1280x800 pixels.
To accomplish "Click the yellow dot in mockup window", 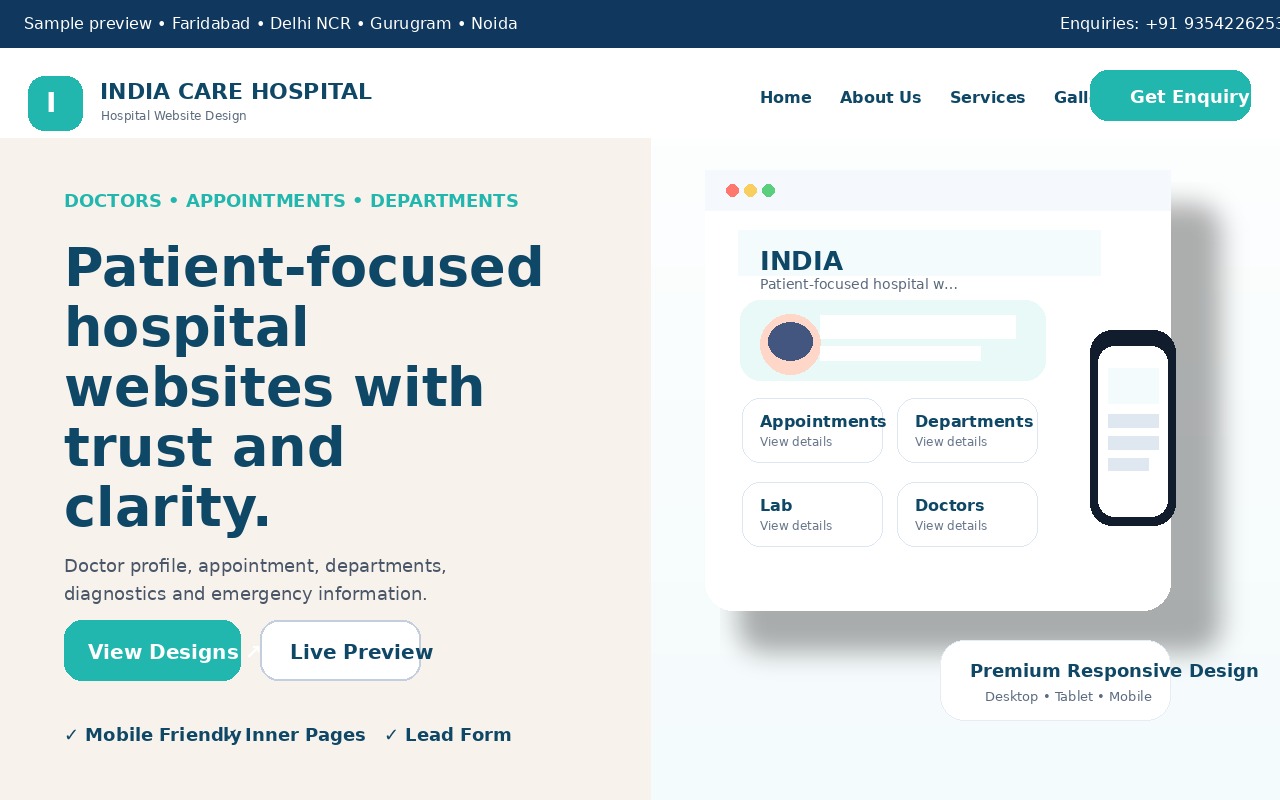I will (x=750, y=191).
